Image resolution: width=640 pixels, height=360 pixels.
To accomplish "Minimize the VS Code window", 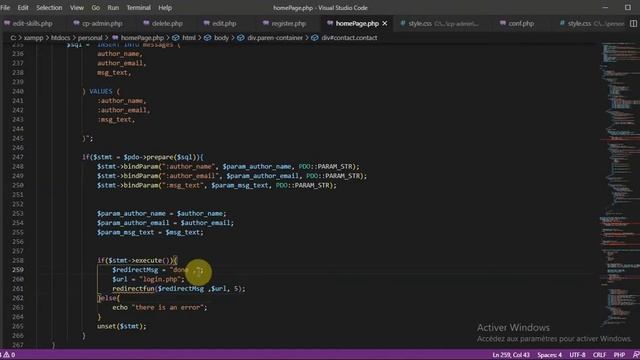I will point(605,8).
